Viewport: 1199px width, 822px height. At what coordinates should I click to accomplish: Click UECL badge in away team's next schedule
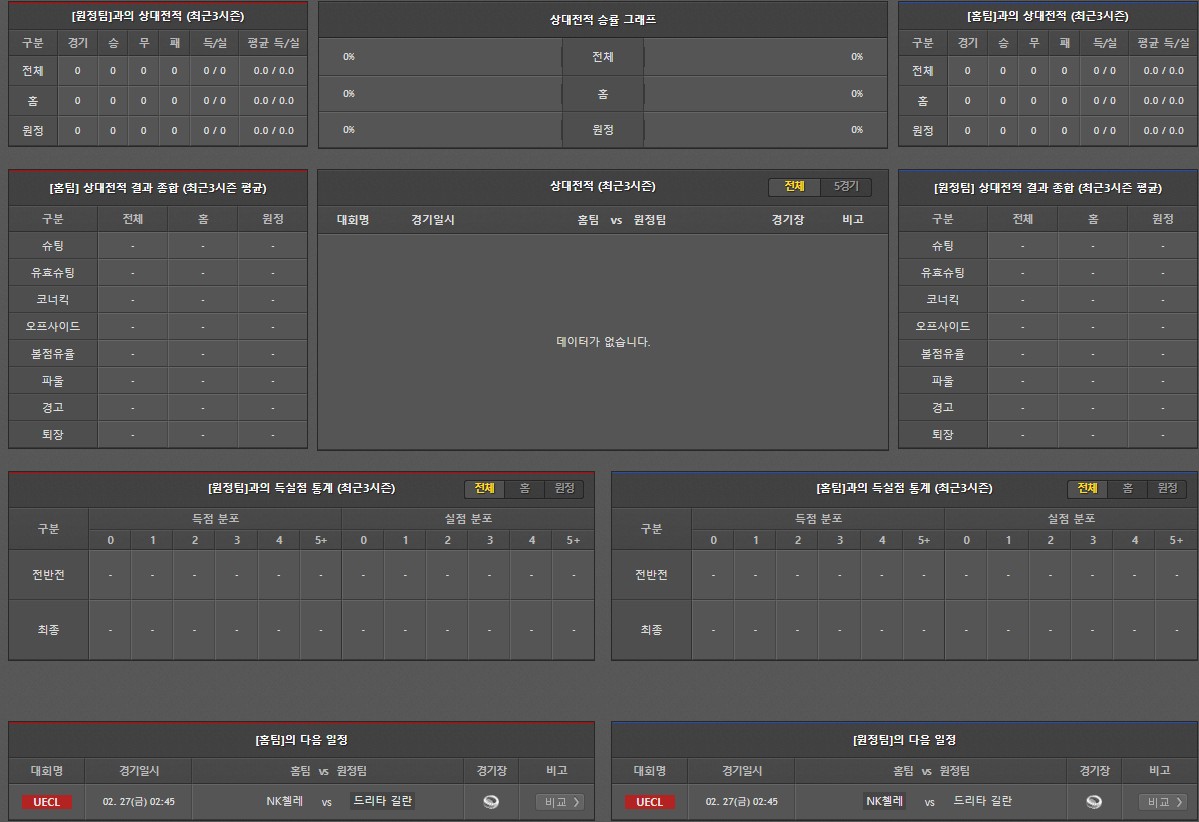pyautogui.click(x=649, y=802)
